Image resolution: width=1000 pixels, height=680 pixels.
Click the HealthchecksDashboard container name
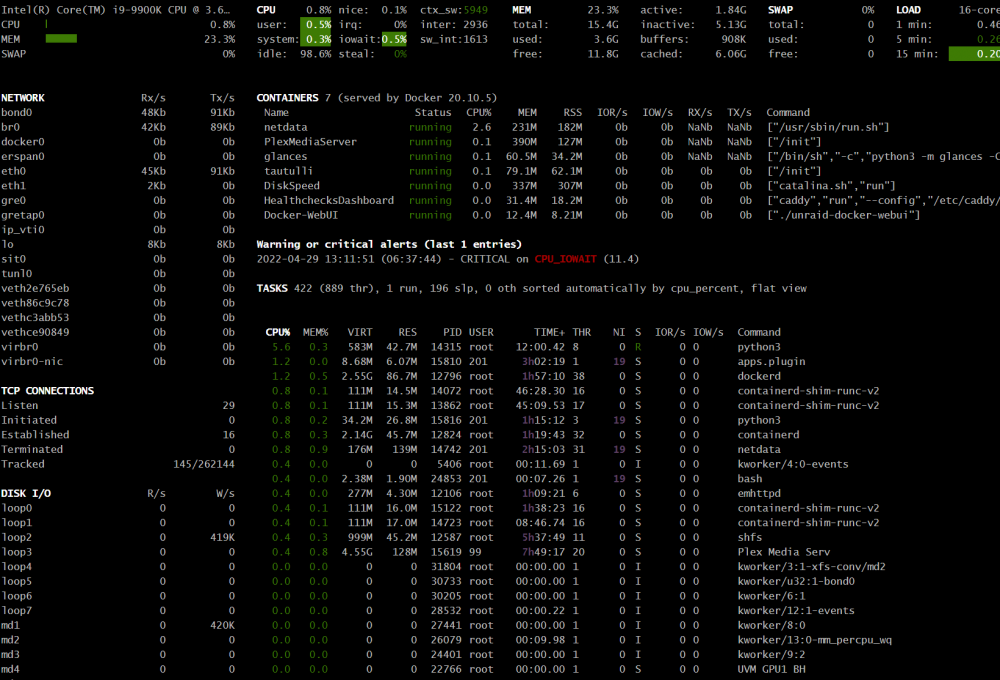[328, 200]
